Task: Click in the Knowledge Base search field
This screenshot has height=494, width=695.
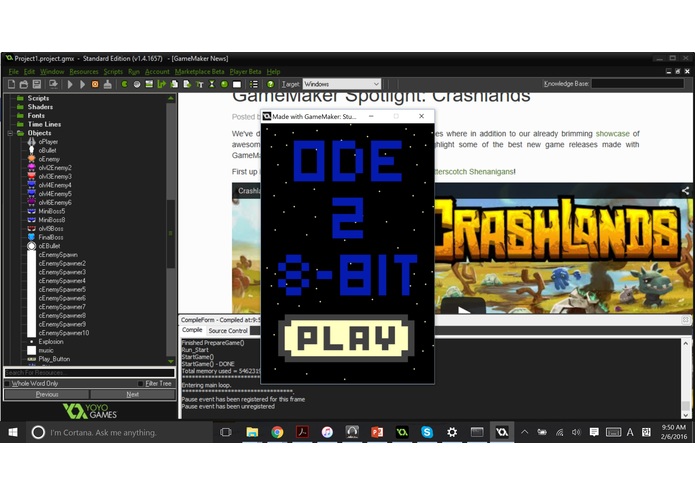Action: click(637, 84)
